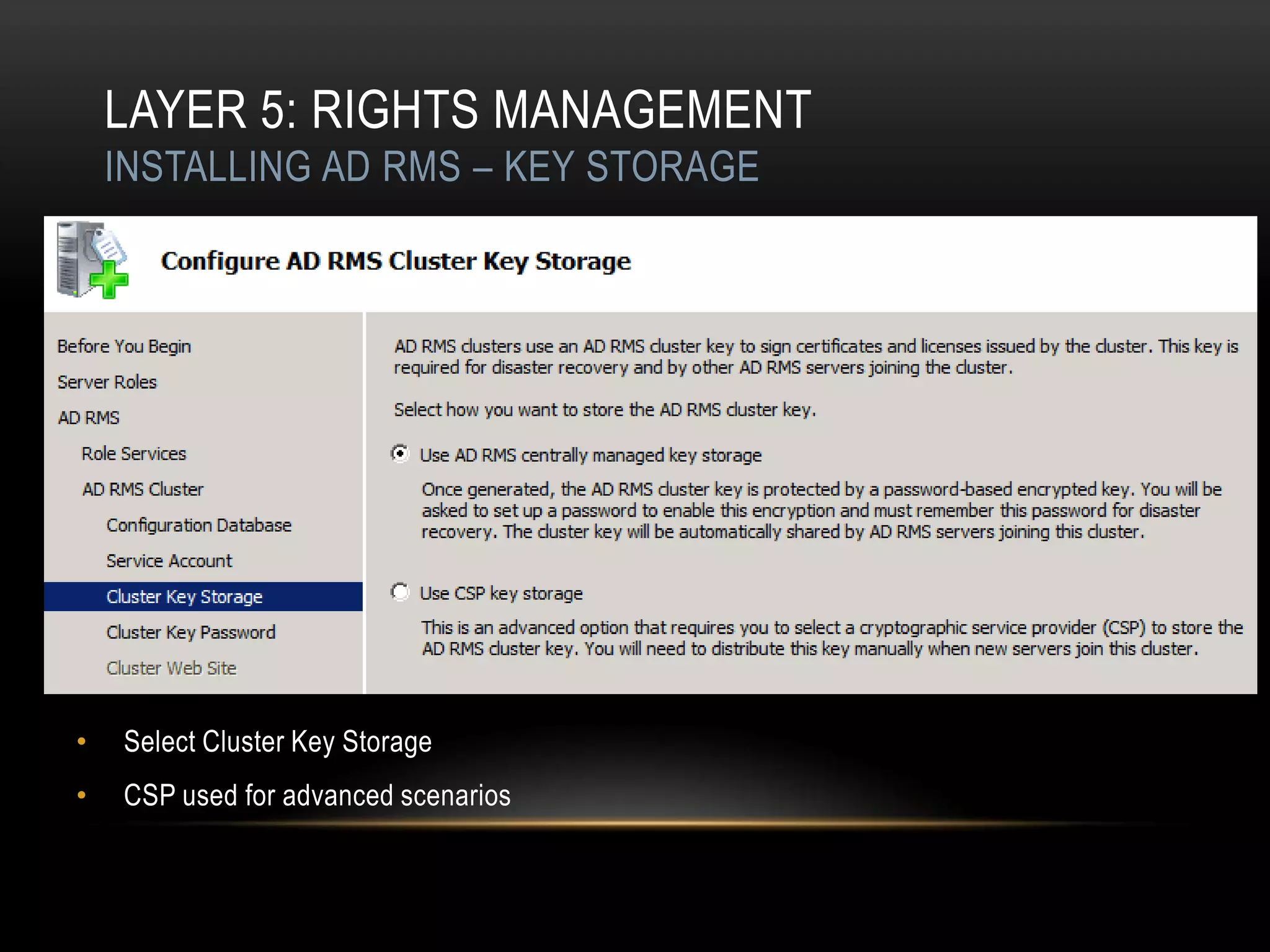1270x952 pixels.
Task: Open the Cluster Web Site step
Action: 172,668
